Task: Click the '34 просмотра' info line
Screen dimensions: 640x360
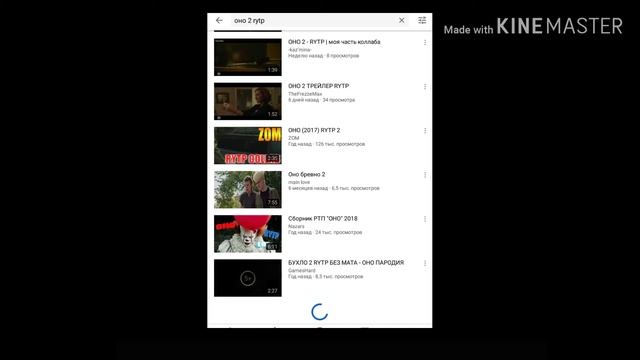Action: click(x=321, y=100)
